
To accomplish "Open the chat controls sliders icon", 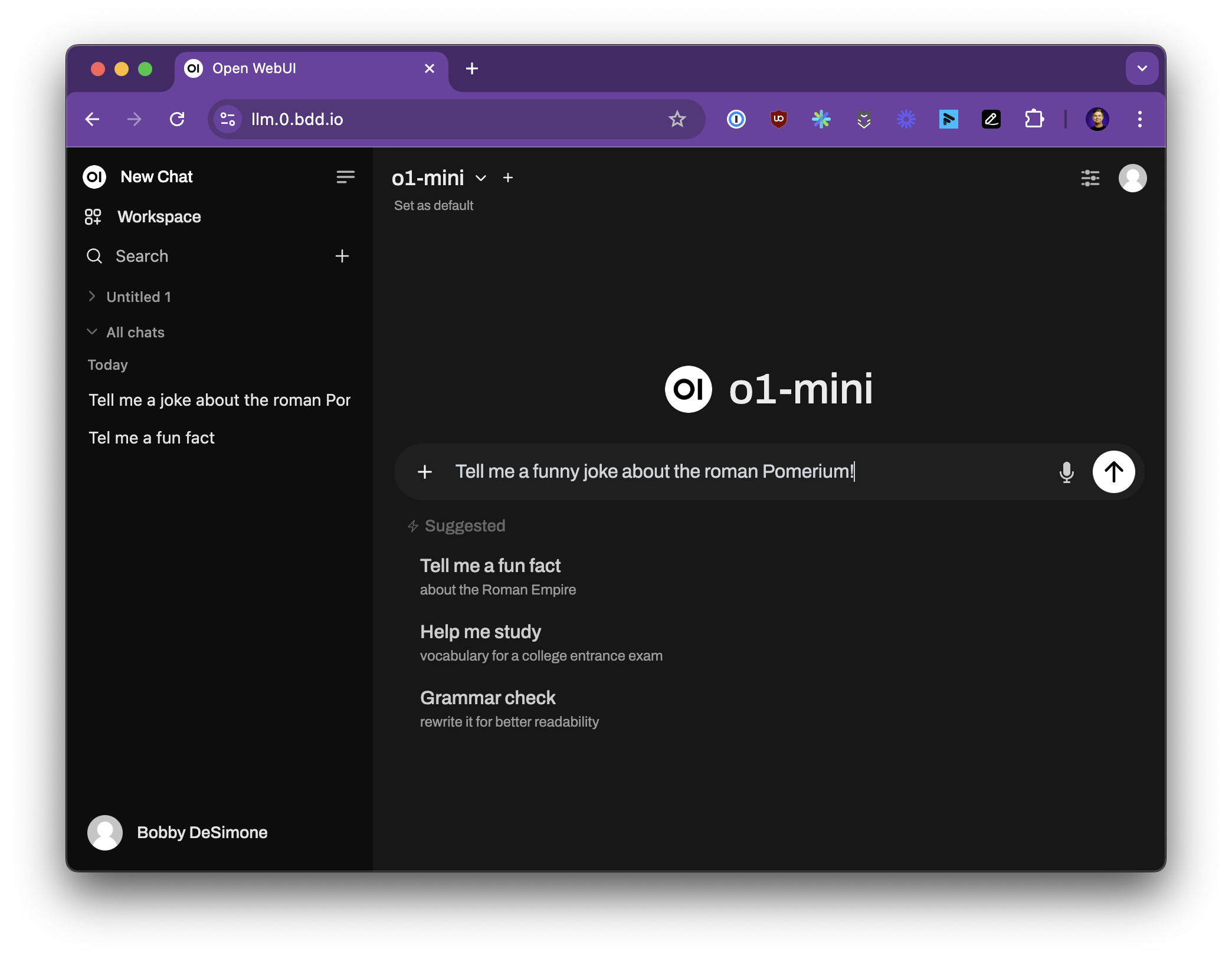I will [1090, 178].
